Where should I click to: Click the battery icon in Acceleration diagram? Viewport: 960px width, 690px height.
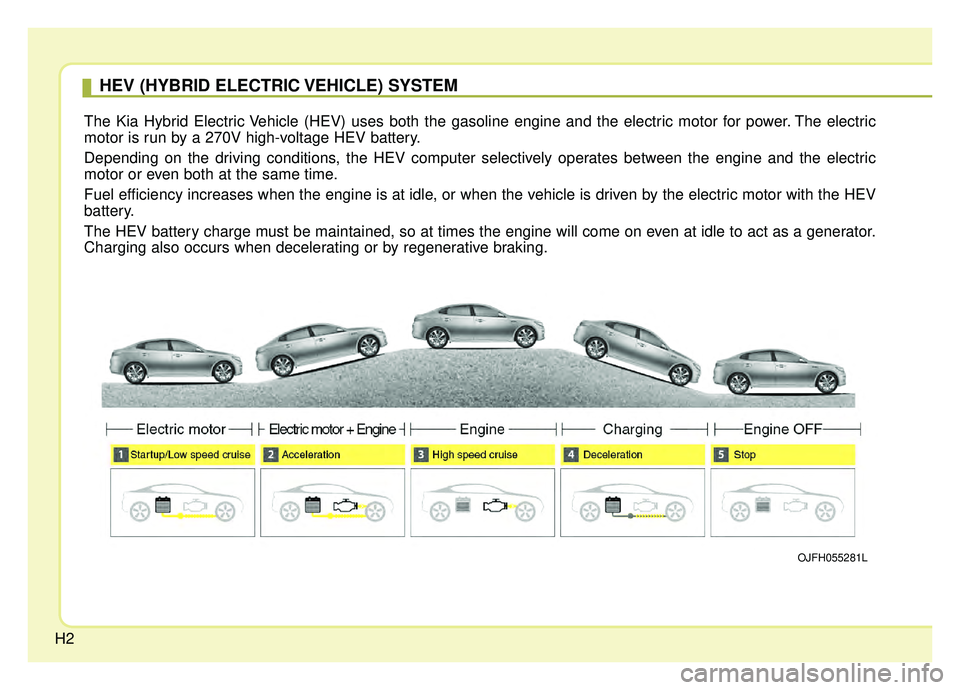[x=313, y=504]
